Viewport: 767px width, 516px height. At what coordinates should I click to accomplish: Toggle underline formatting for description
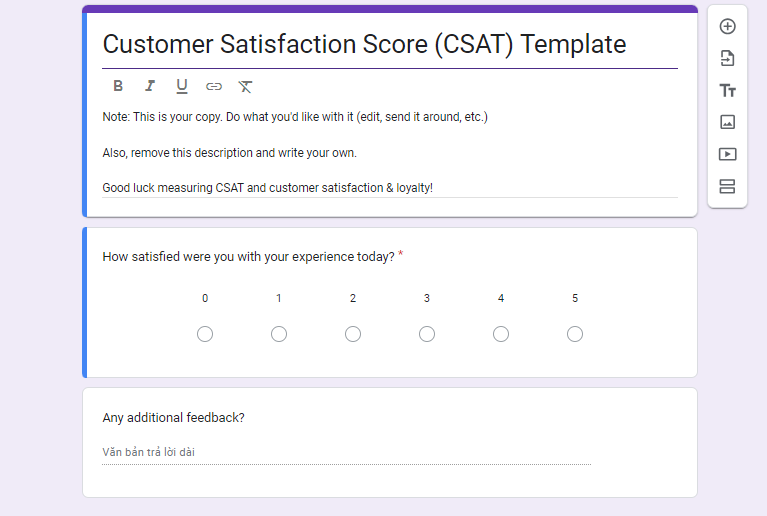coord(182,87)
